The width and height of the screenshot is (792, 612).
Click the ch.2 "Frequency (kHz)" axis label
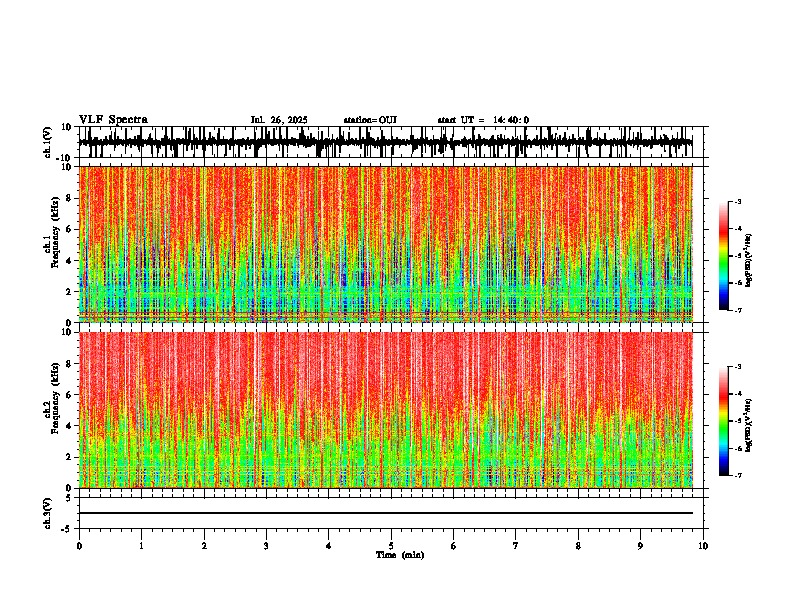(x=55, y=398)
